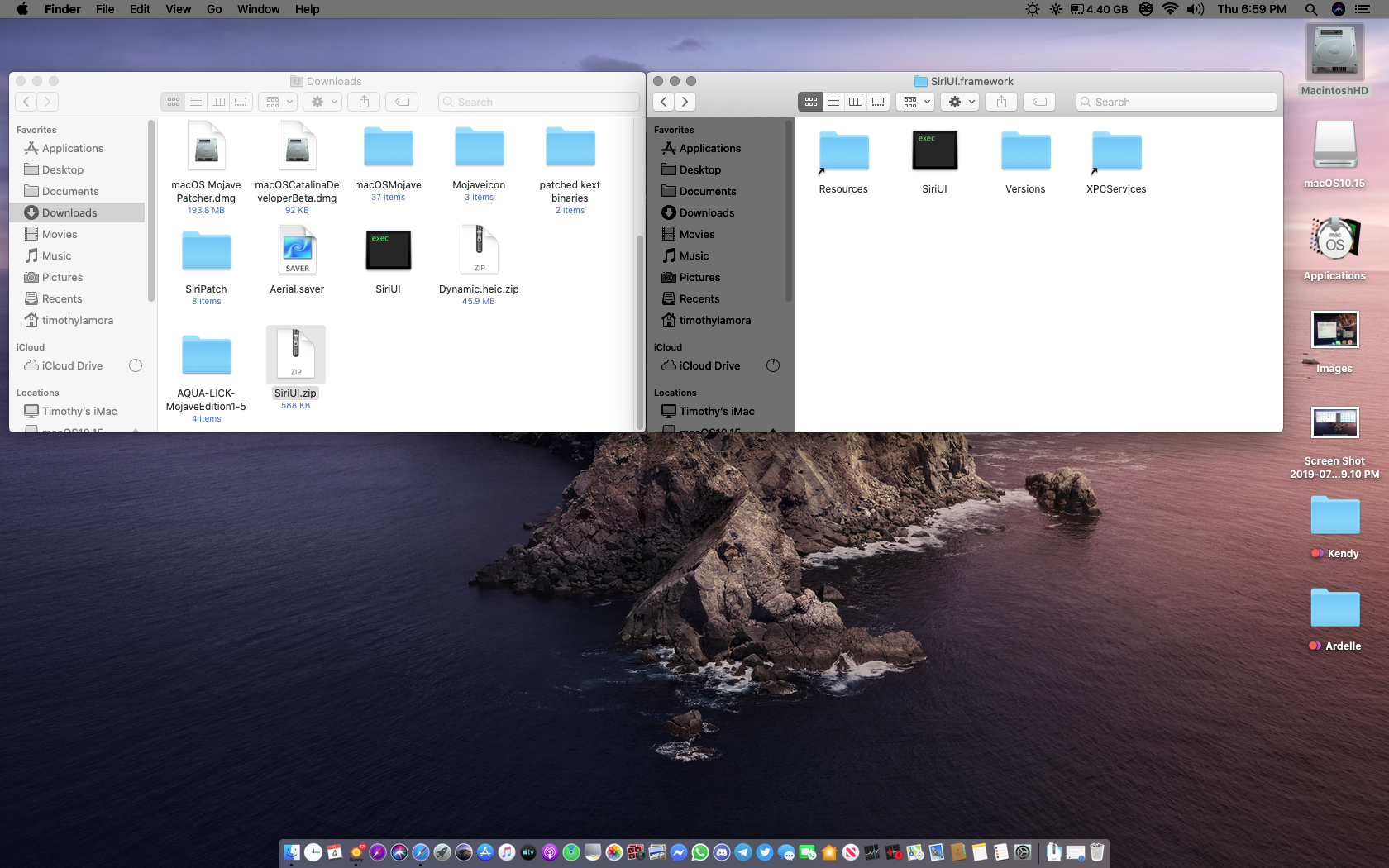Open the SiriPatch folder

coord(206,251)
